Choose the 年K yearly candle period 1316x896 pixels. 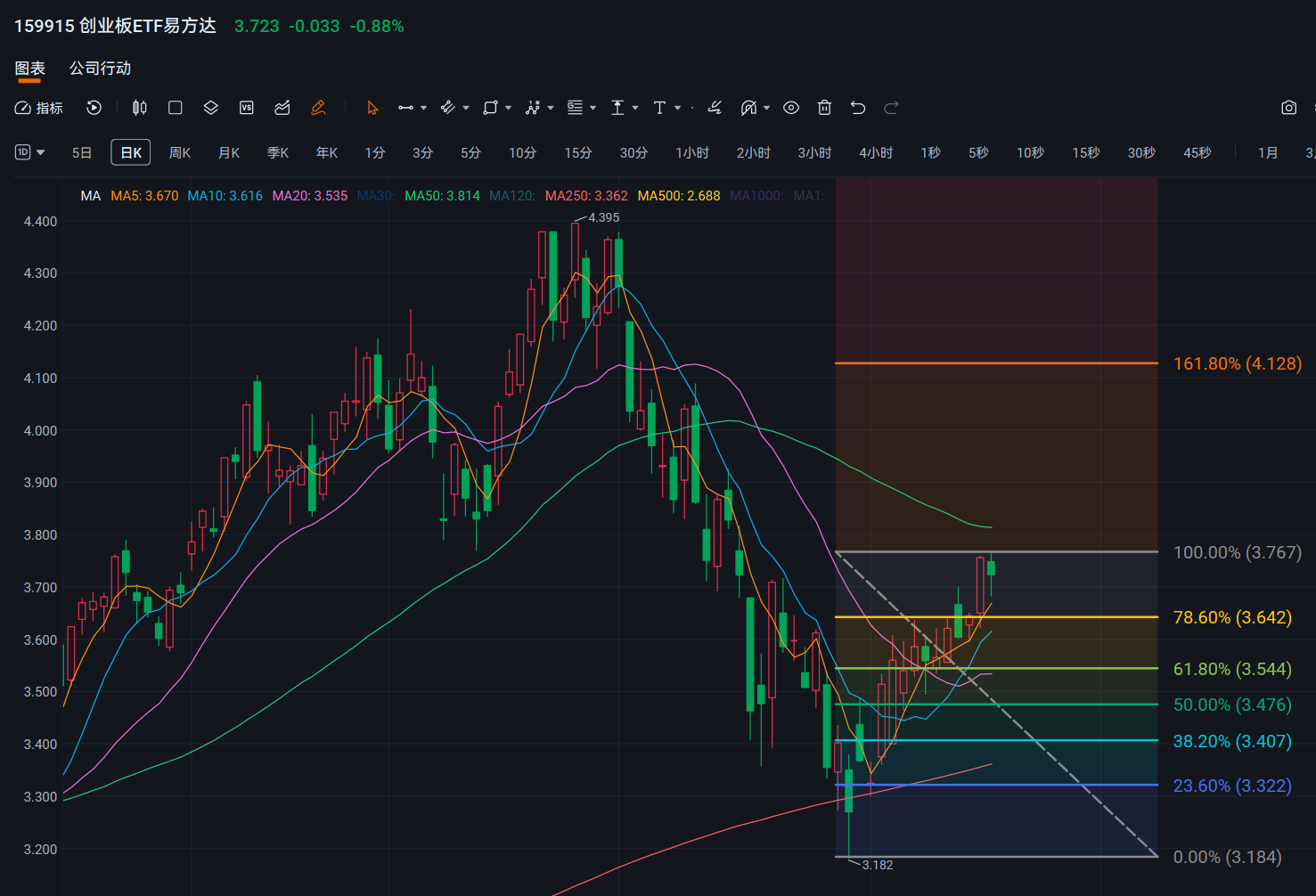coord(327,152)
